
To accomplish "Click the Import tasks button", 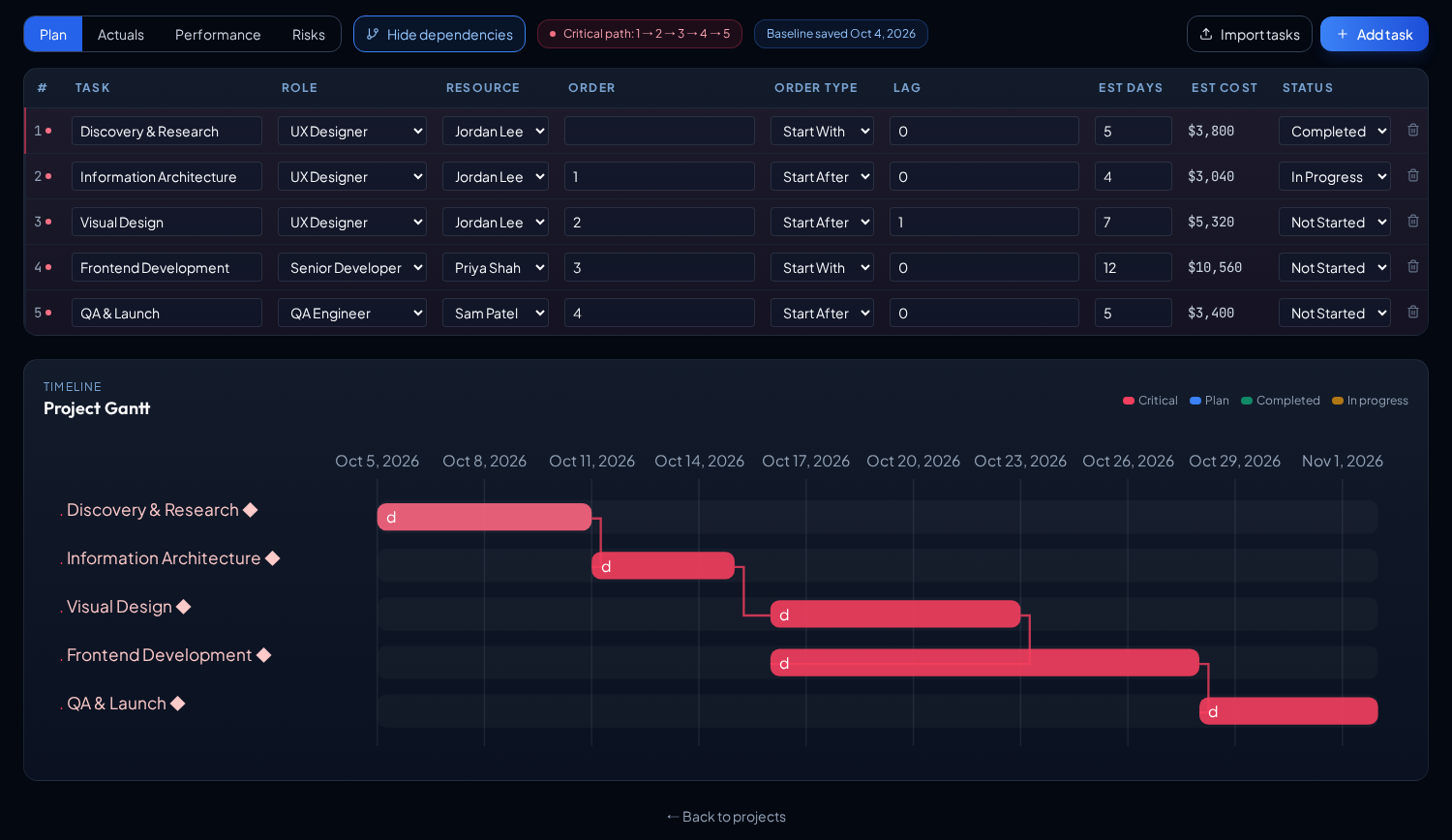I will click(1250, 34).
